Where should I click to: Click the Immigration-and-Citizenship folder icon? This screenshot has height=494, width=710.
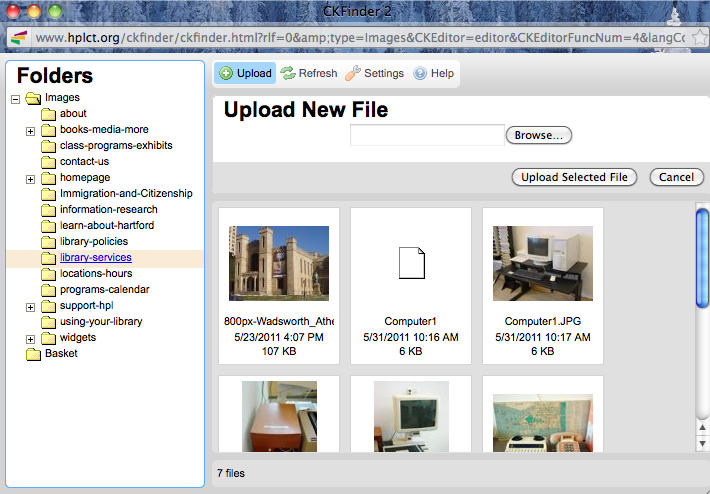pyautogui.click(x=48, y=194)
